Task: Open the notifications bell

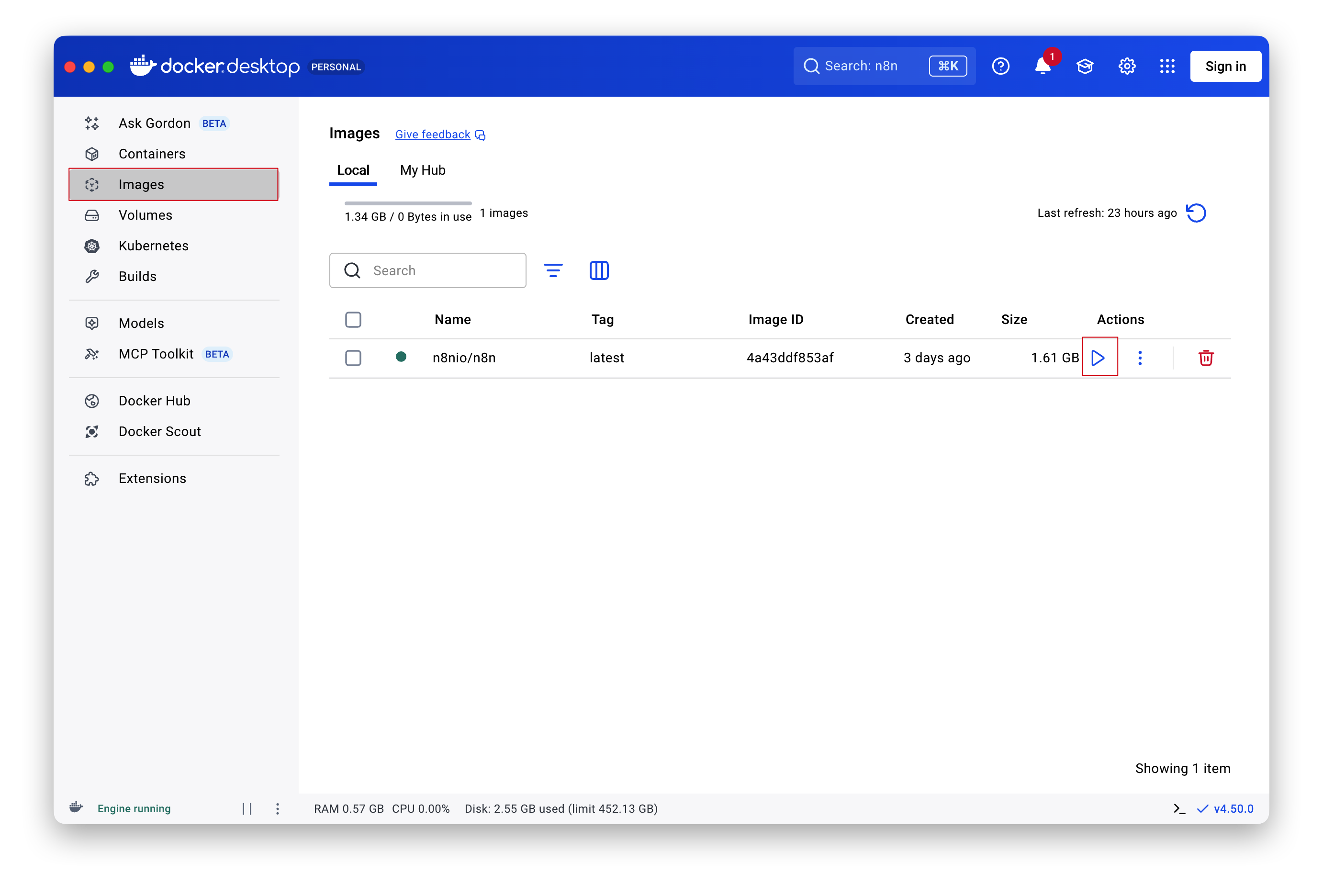Action: coord(1043,66)
